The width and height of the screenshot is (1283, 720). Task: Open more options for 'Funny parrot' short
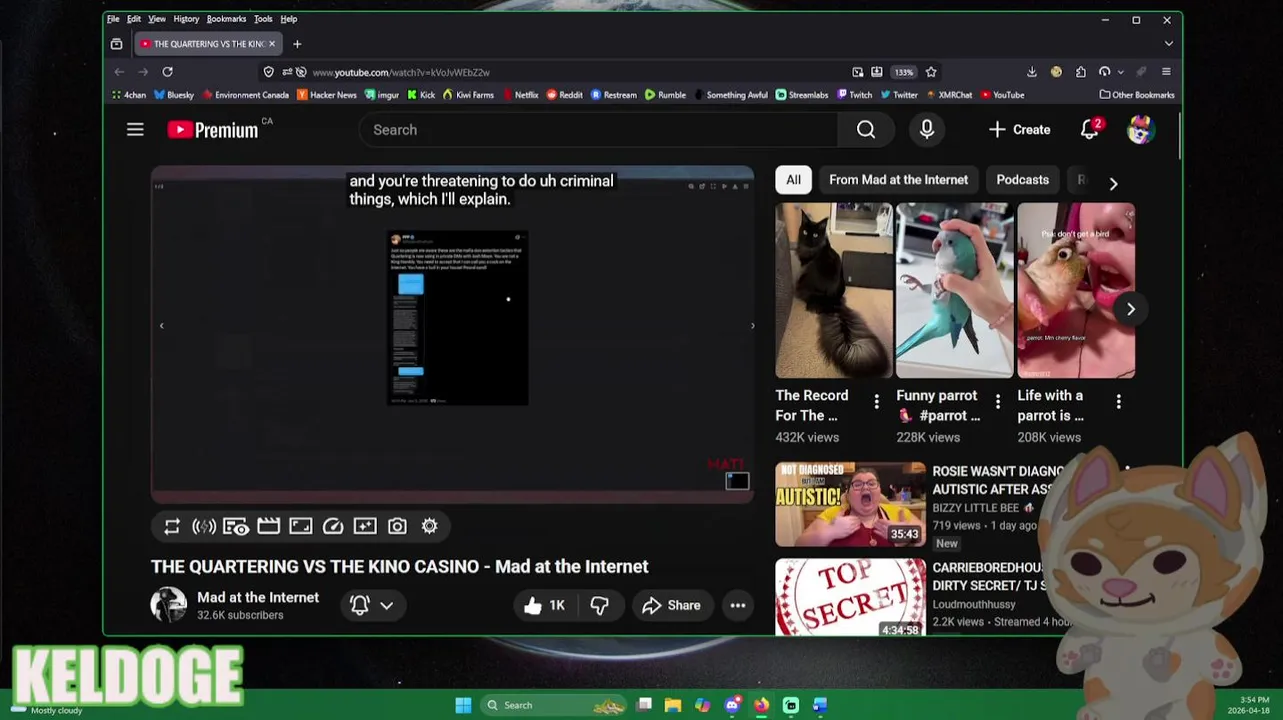[x=998, y=401]
